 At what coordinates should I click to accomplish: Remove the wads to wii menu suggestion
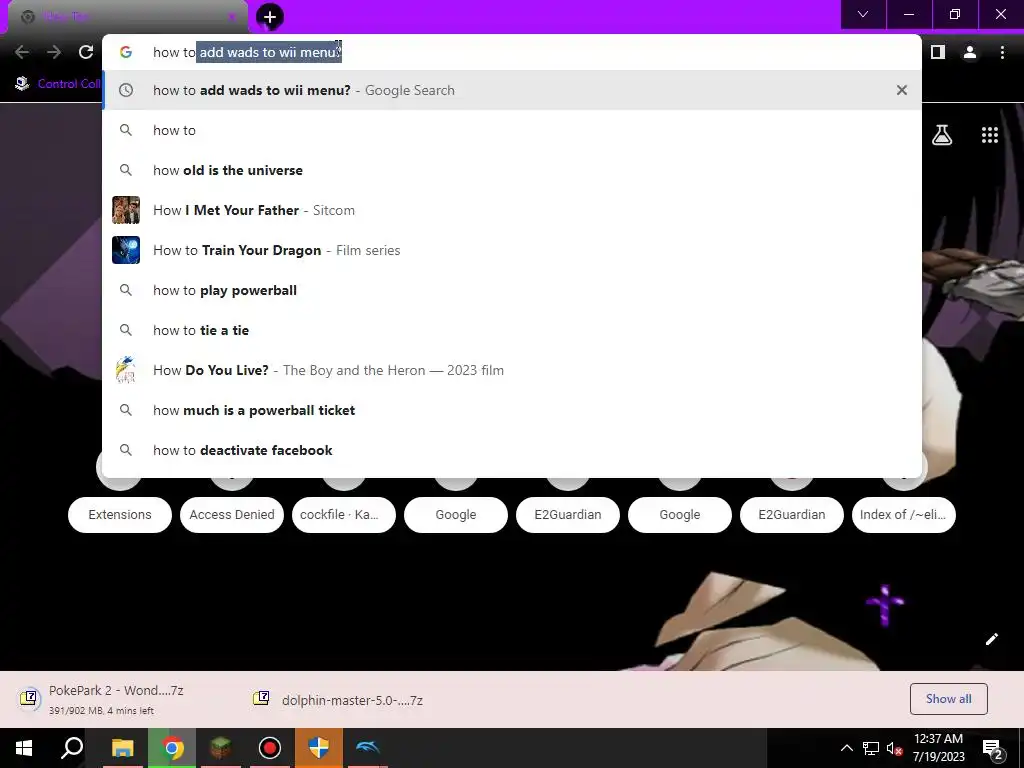click(901, 90)
